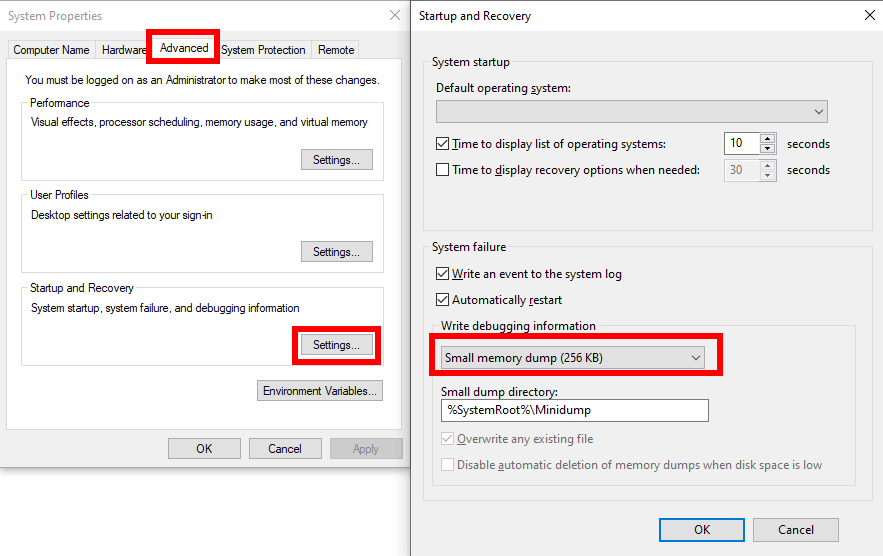The image size is (883, 556).
Task: Toggle Time to display list of operating systems
Action: 443,144
